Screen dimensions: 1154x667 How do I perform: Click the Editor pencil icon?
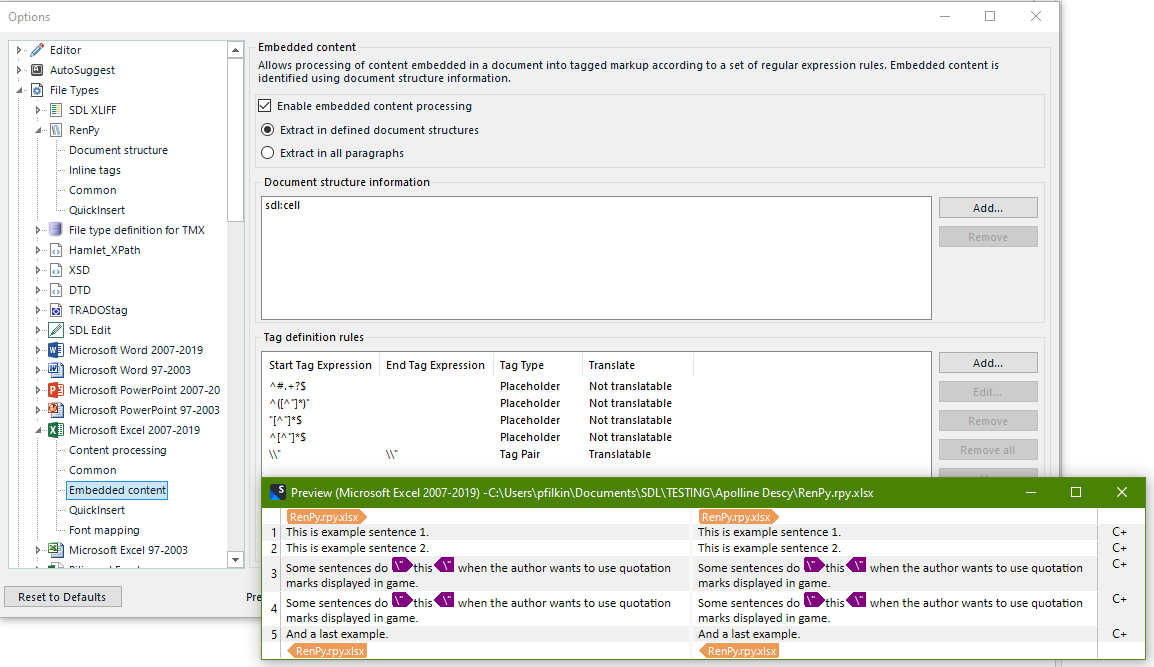click(x=37, y=50)
